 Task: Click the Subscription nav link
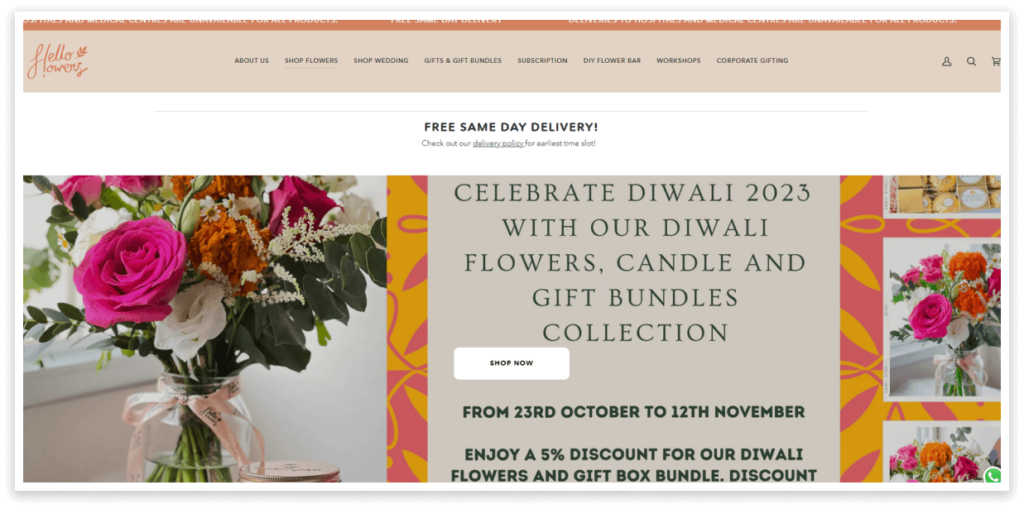pos(542,61)
